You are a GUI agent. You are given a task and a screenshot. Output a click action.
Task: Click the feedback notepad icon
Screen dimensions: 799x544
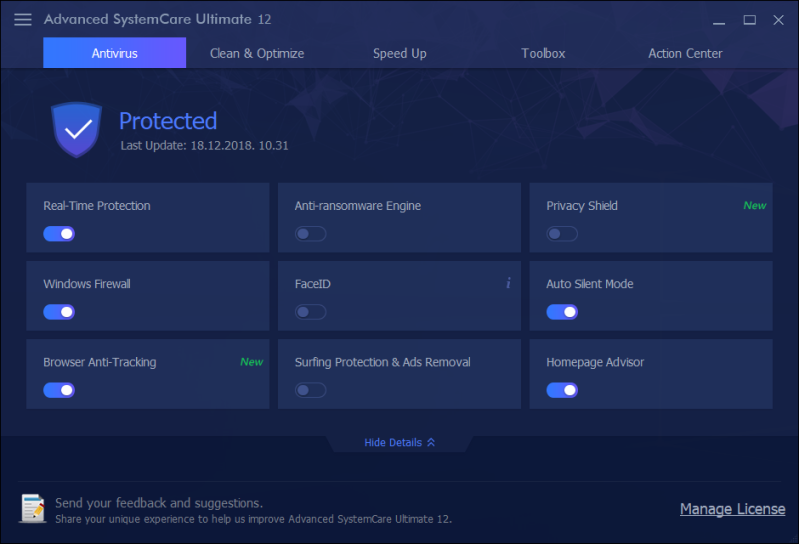(32, 509)
